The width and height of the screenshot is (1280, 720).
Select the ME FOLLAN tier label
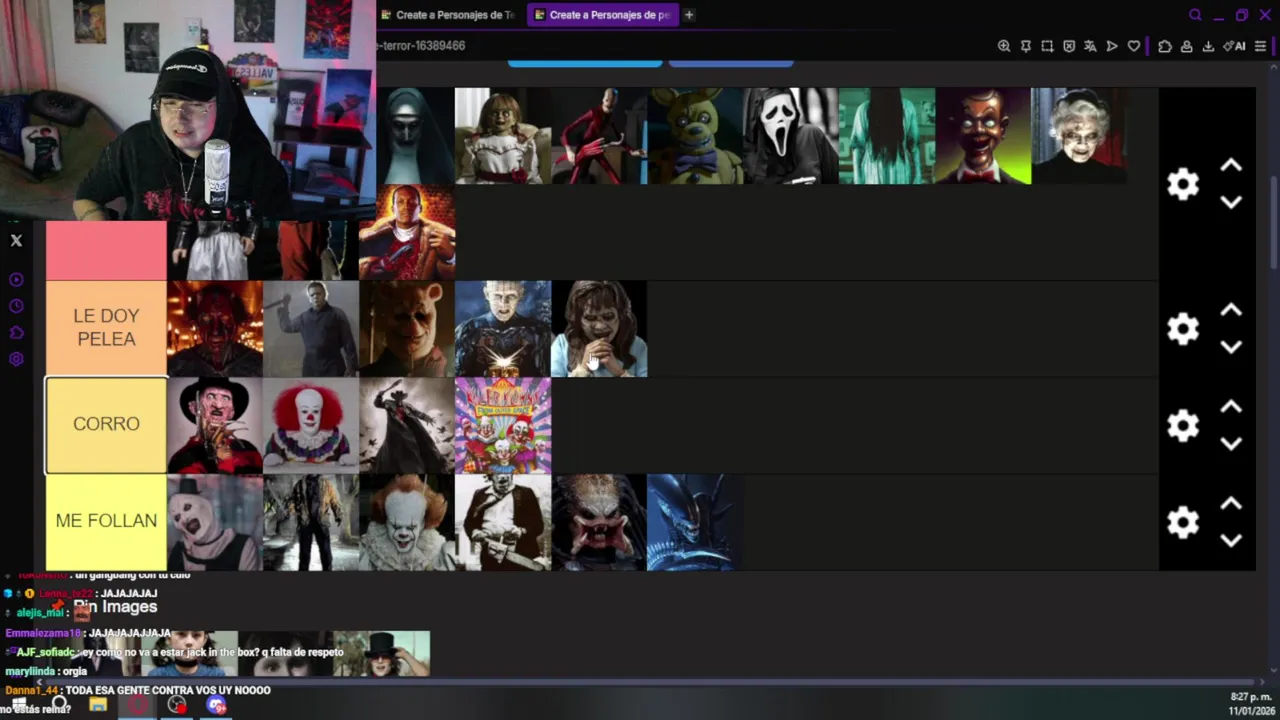point(106,521)
